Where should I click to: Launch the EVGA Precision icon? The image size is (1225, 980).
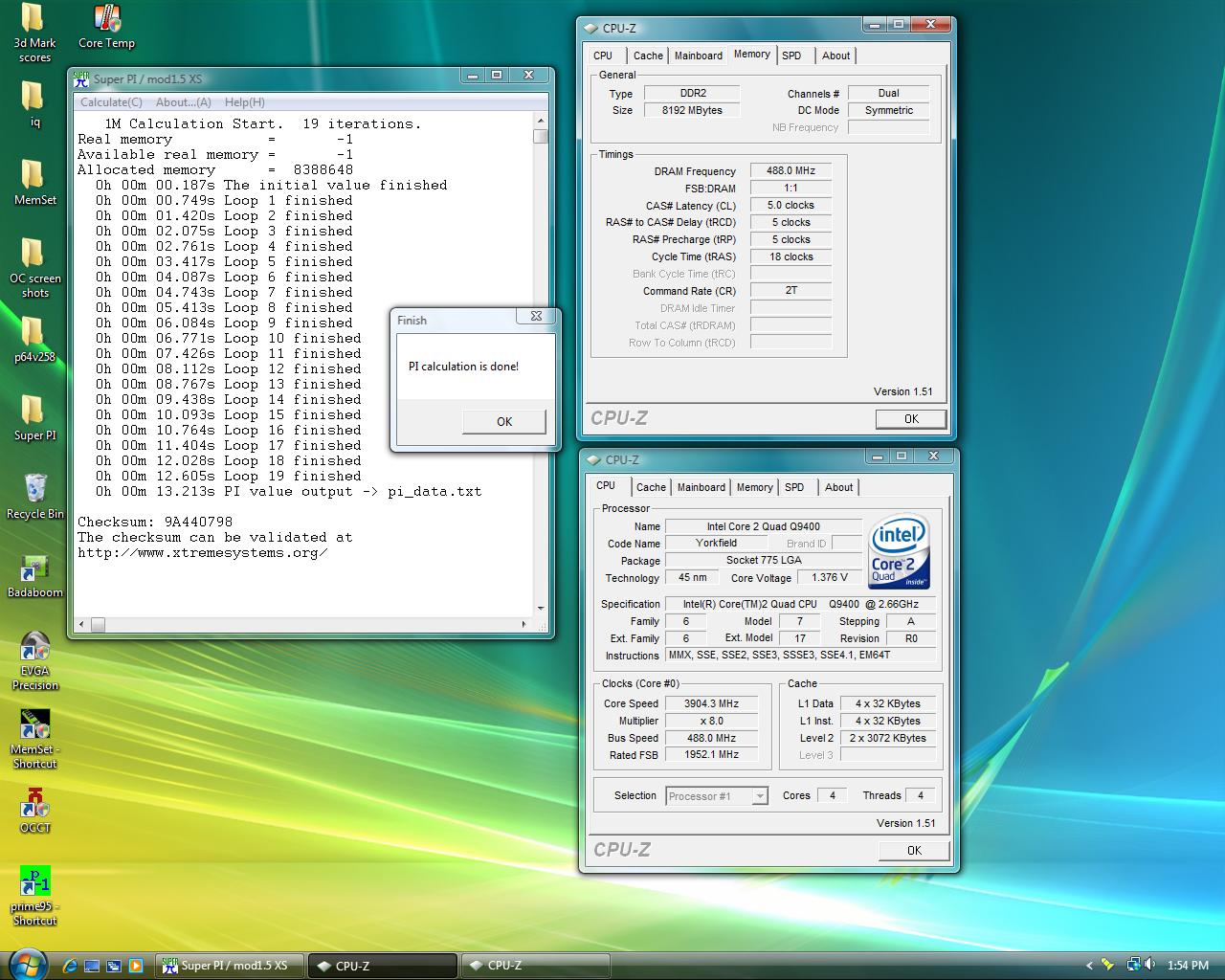click(34, 660)
